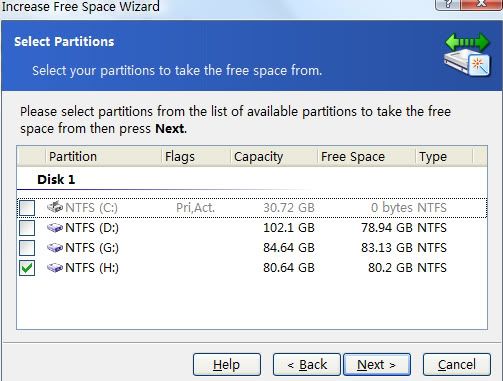This screenshot has height=381, width=503.
Task: Click the Next button to continue
Action: (377, 364)
